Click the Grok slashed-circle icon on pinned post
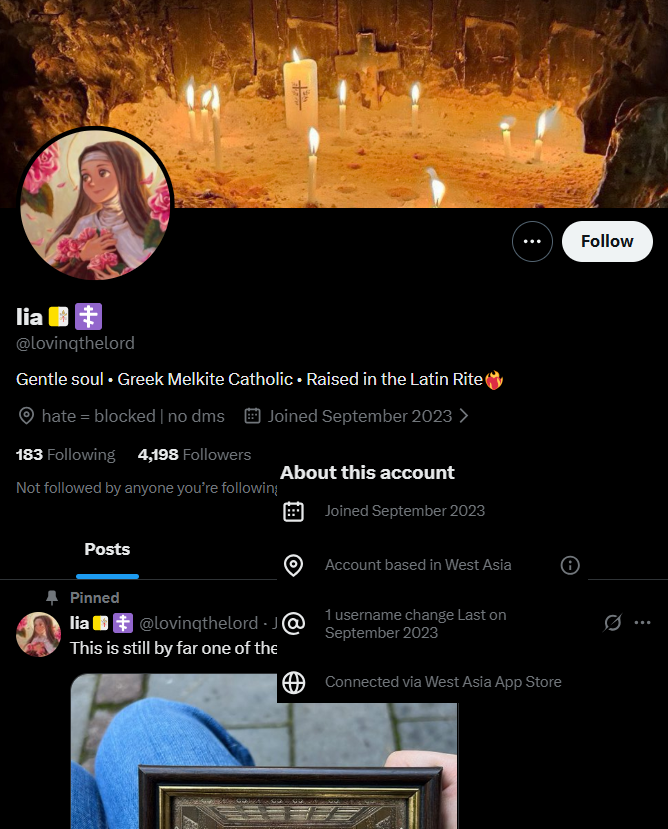This screenshot has height=829, width=668. (612, 622)
